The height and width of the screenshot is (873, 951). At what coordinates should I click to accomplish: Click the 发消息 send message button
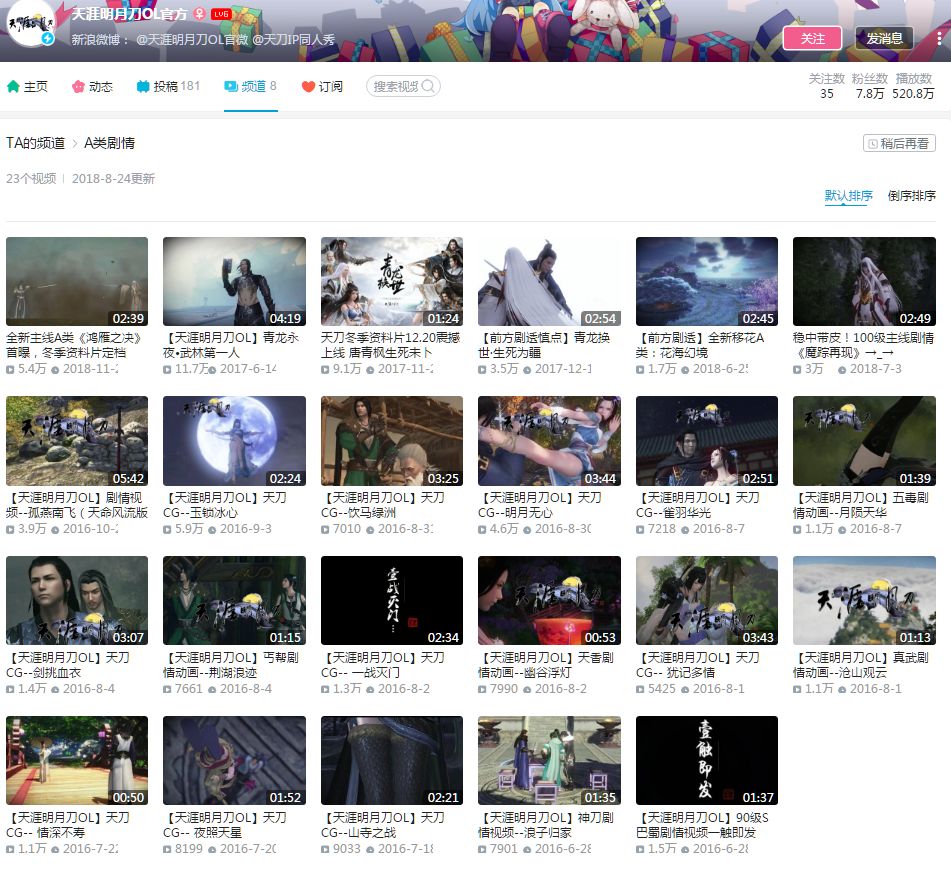point(884,38)
